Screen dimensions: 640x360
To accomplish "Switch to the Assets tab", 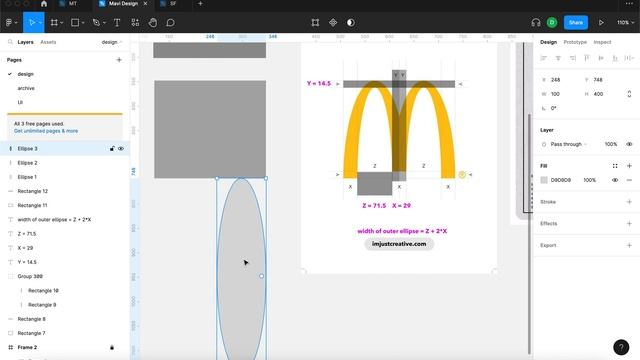I will click(48, 42).
